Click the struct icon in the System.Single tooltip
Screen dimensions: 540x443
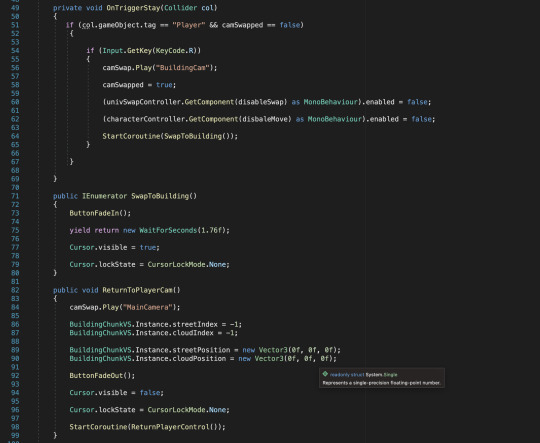[x=325, y=374]
